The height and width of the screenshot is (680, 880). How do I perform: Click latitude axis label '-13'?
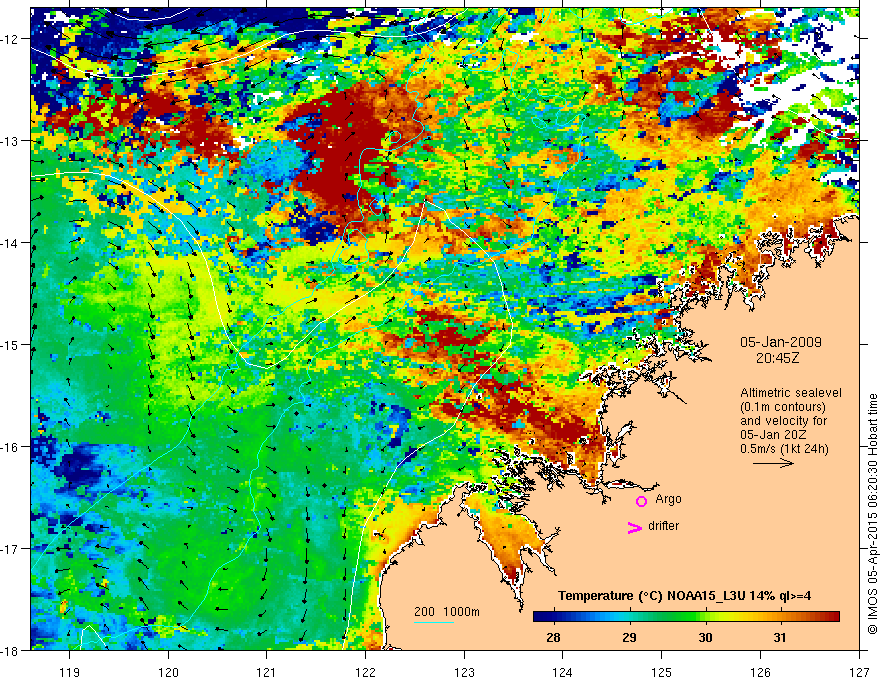pos(10,141)
